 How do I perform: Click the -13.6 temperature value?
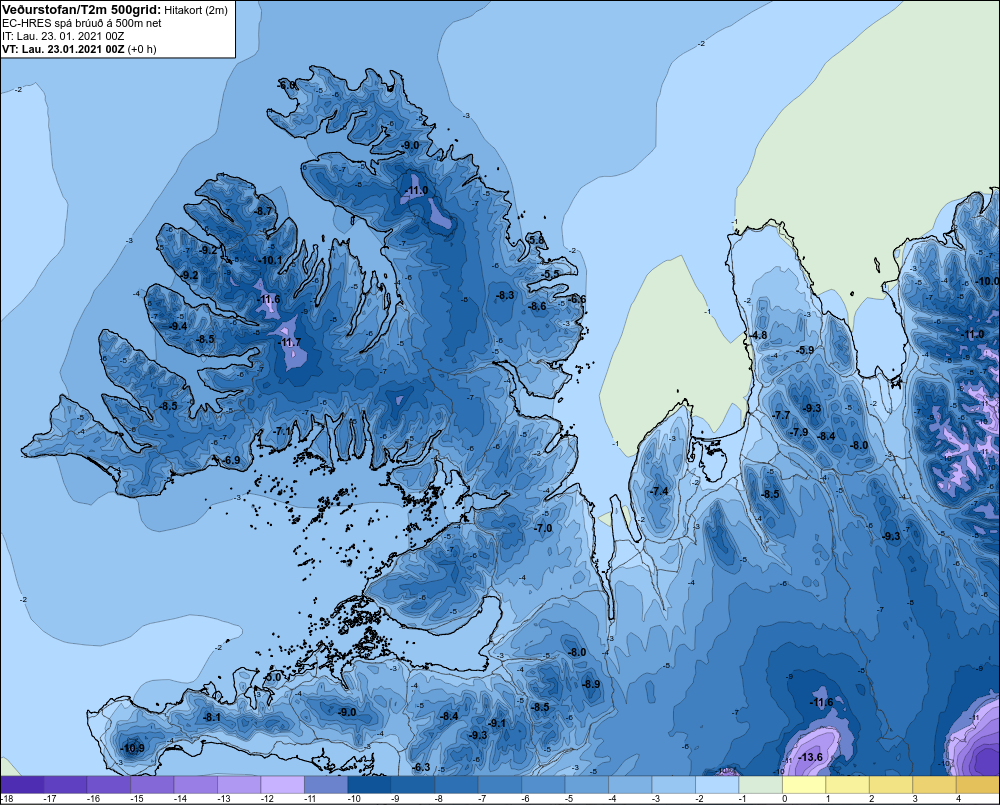pyautogui.click(x=811, y=757)
